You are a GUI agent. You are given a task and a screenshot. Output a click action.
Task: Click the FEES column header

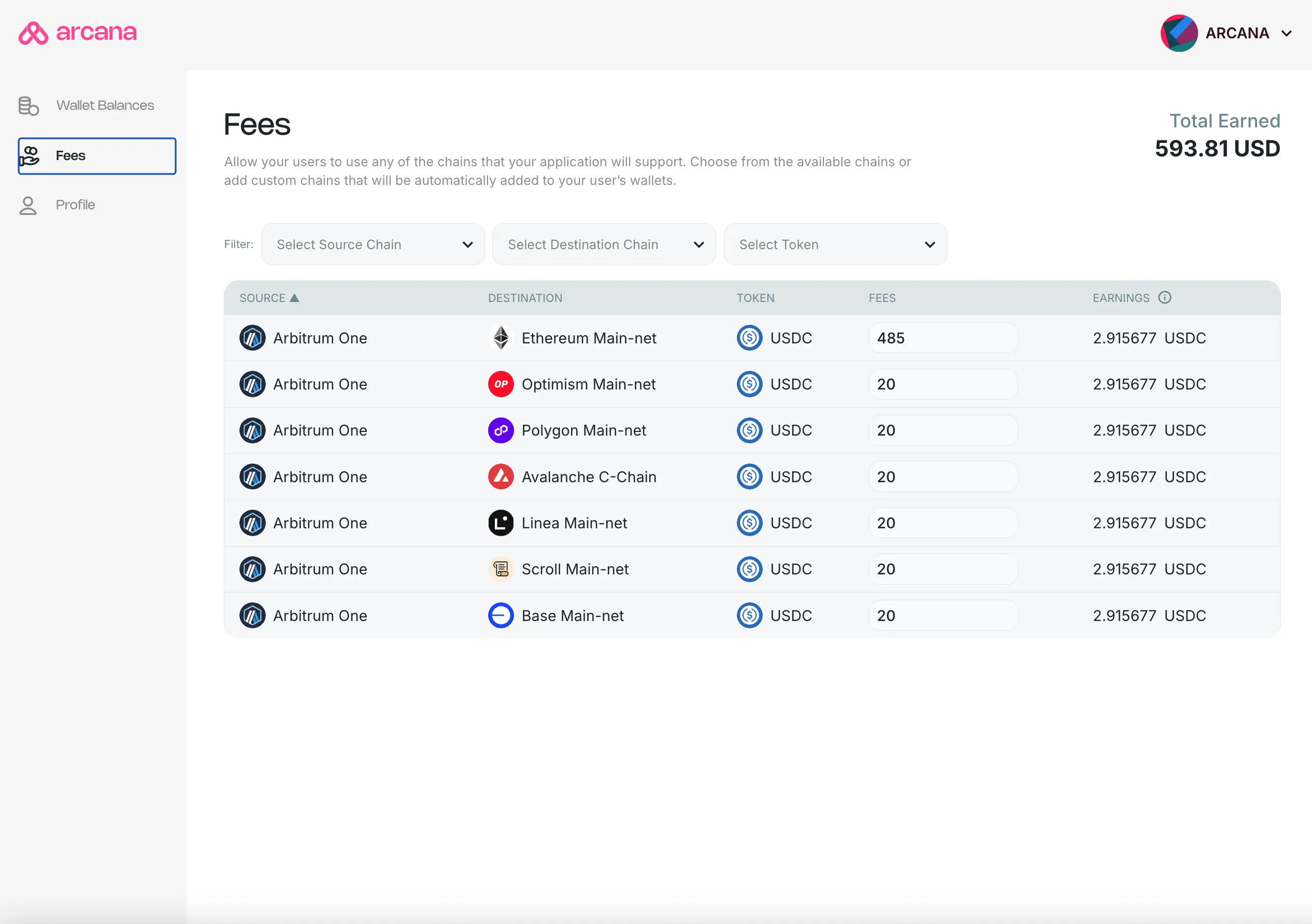(x=882, y=298)
